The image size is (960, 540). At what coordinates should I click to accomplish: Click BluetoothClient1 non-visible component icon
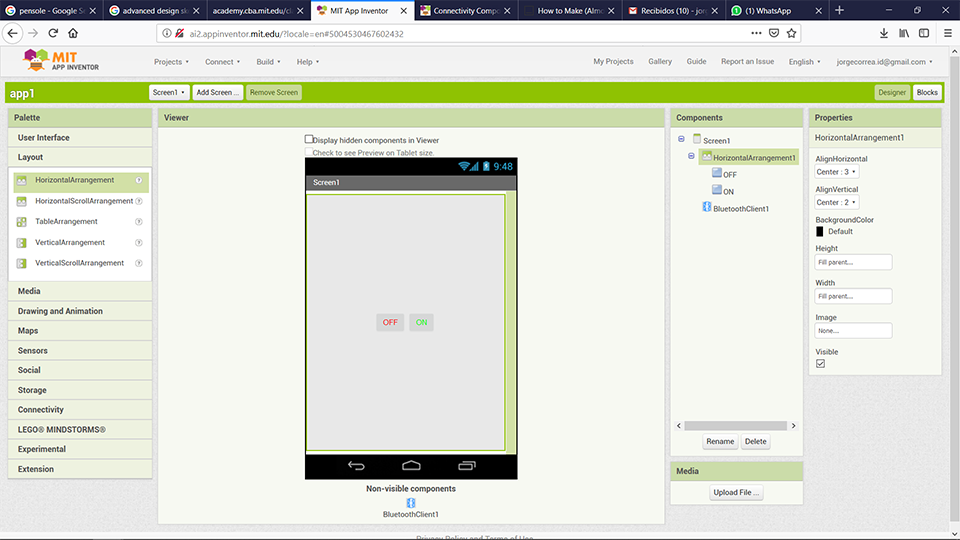(411, 503)
